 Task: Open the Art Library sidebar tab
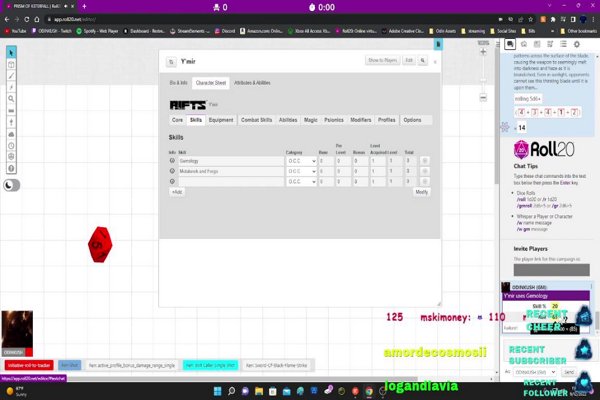[524, 44]
